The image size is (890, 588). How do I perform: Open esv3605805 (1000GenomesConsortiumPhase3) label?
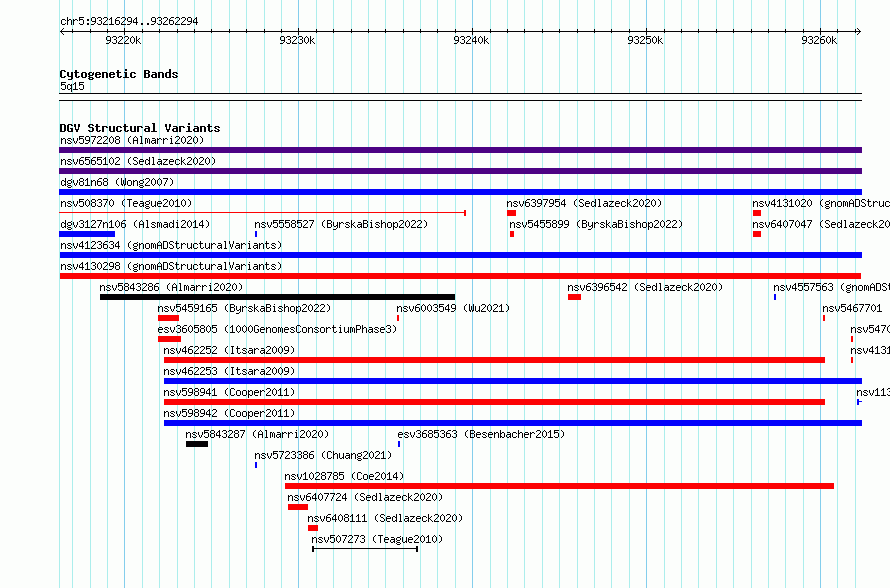click(x=277, y=329)
